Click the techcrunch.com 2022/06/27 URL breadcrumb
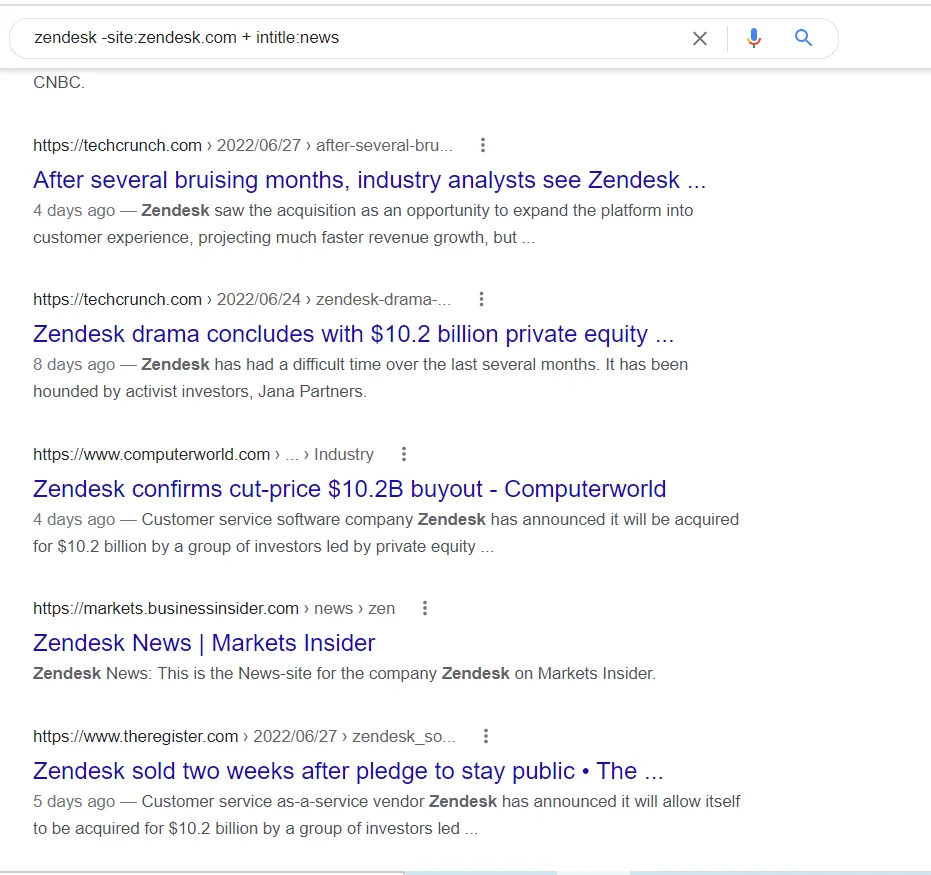This screenshot has width=931, height=875. pos(242,145)
